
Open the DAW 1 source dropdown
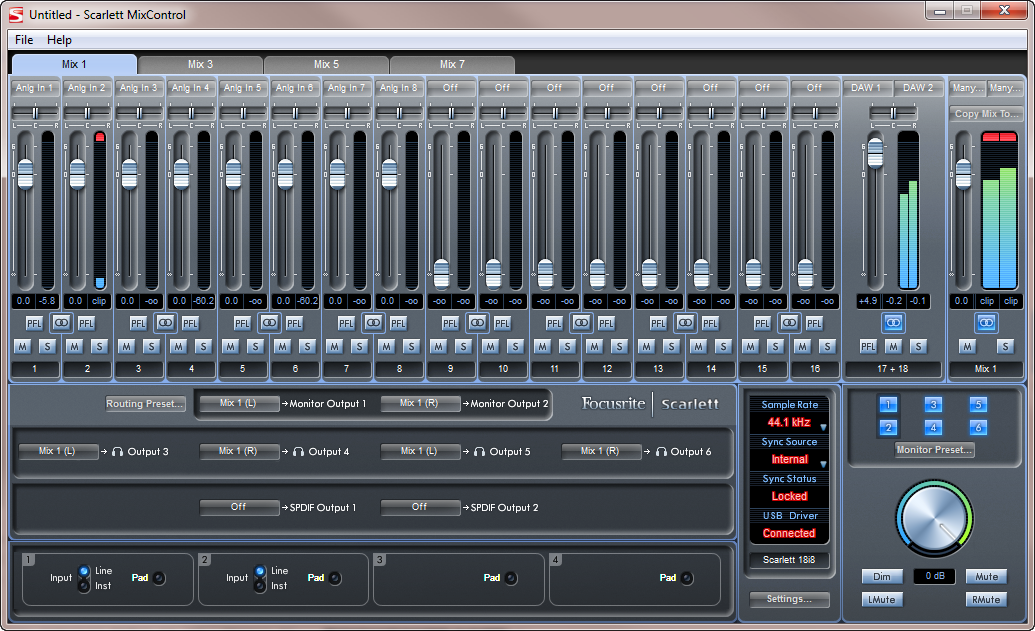(867, 88)
